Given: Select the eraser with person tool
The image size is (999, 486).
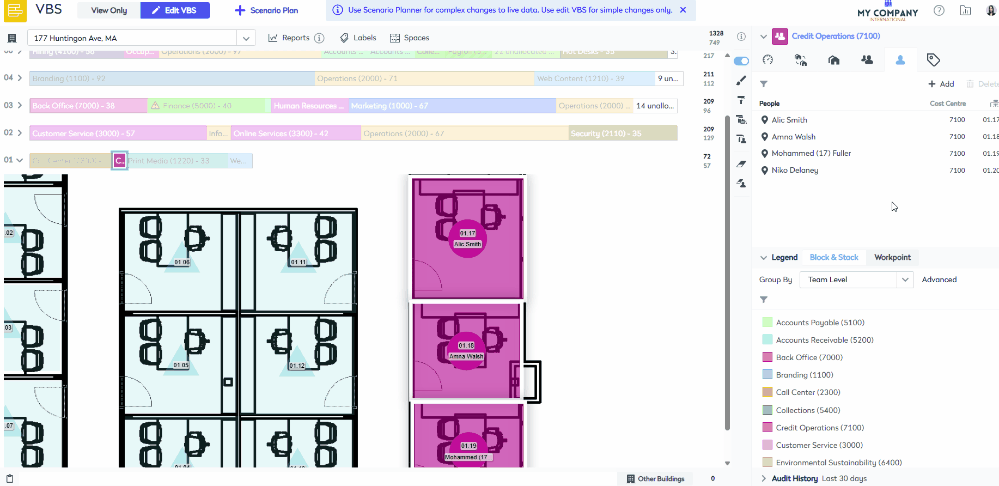Looking at the screenshot, I should (x=741, y=183).
